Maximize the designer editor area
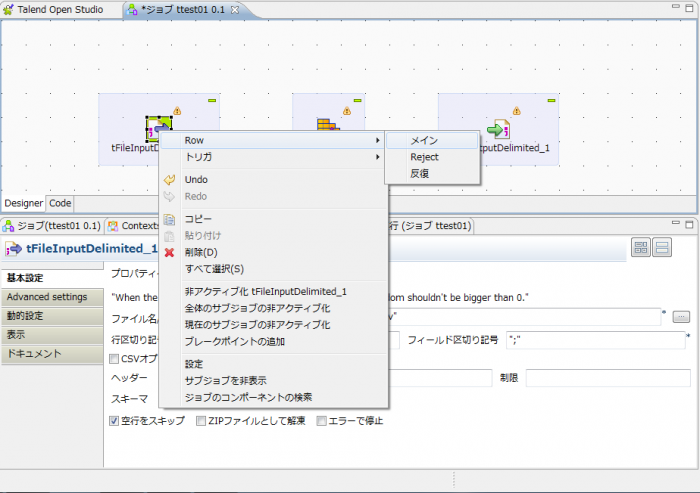The width and height of the screenshot is (700, 493). [689, 8]
